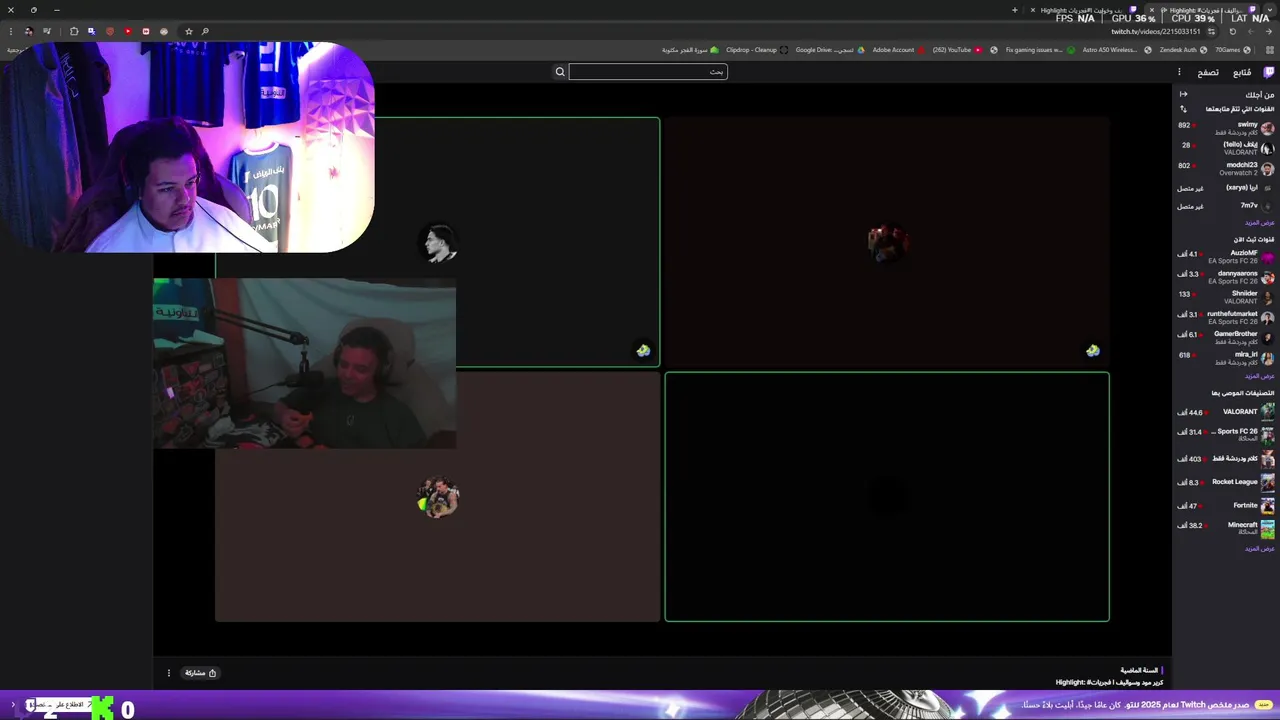Viewport: 1280px width, 720px height.
Task: Click the Twitch logo home icon
Action: pyautogui.click(x=1269, y=72)
